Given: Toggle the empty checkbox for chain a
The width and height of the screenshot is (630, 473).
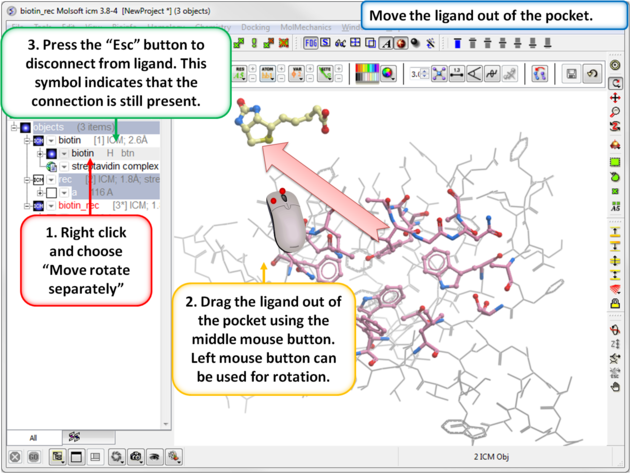Looking at the screenshot, I should point(51,192).
